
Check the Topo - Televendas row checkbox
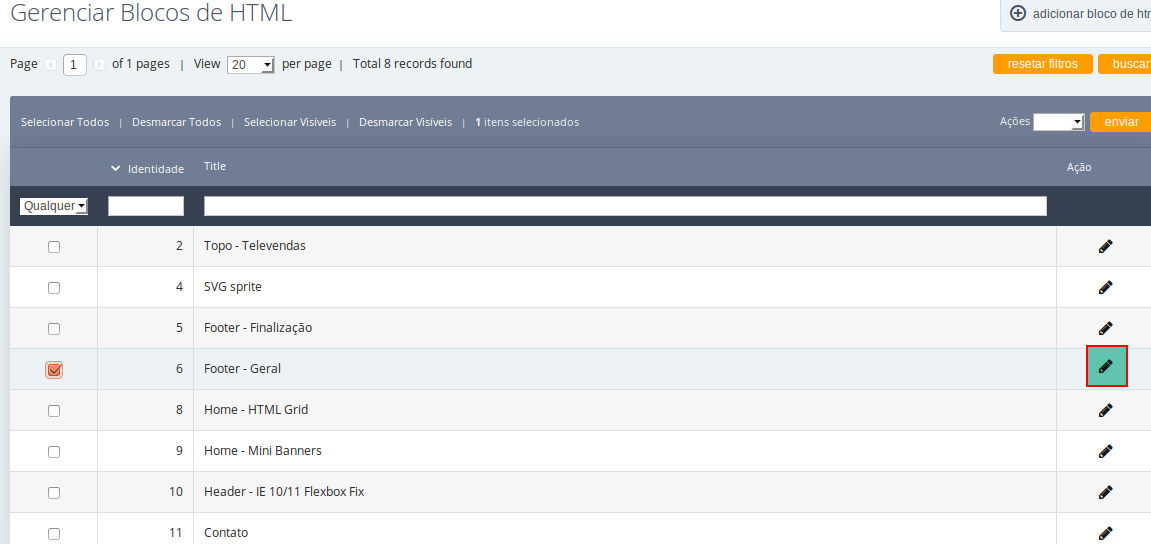coord(54,247)
